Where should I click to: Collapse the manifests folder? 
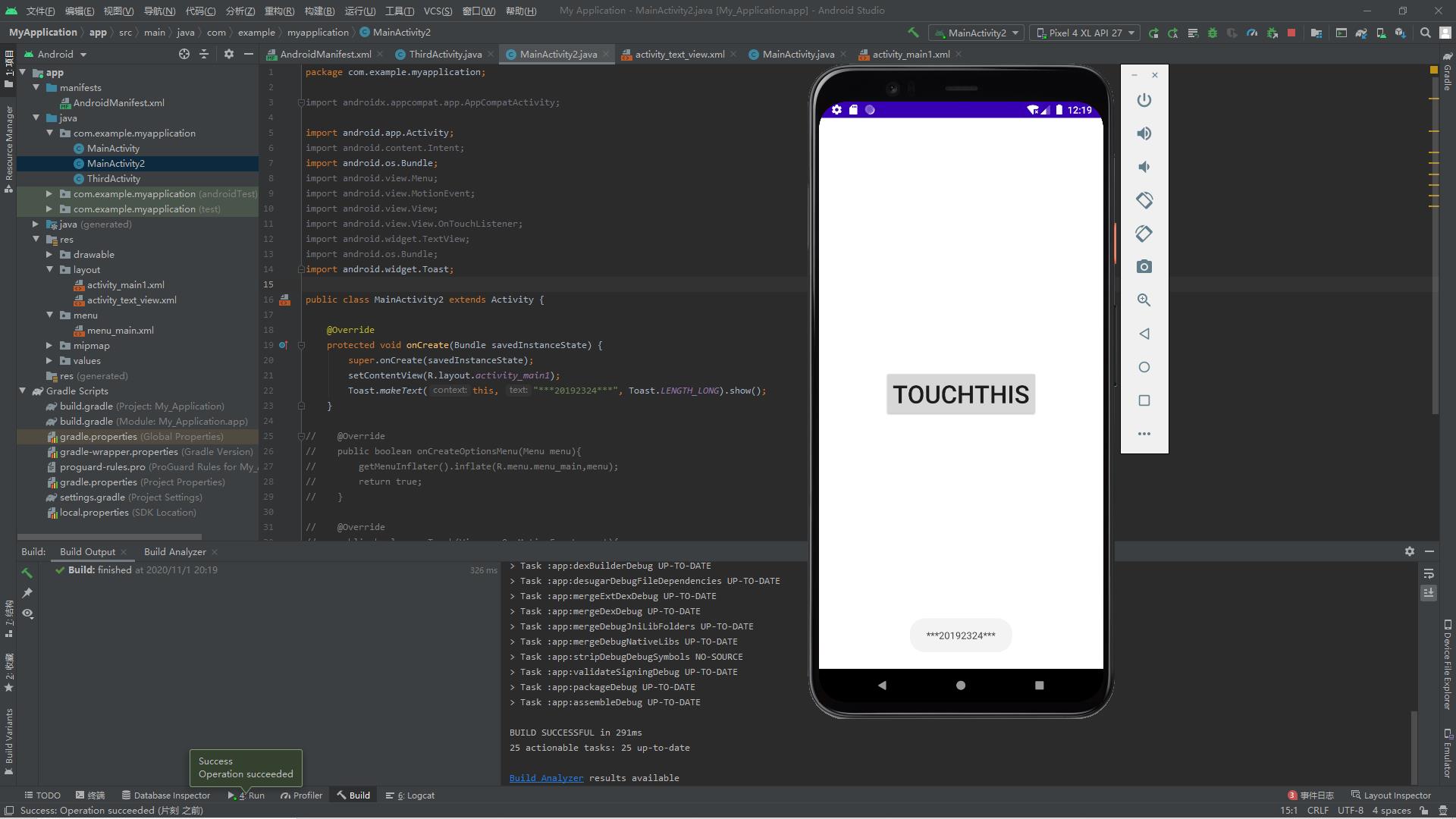(x=36, y=88)
